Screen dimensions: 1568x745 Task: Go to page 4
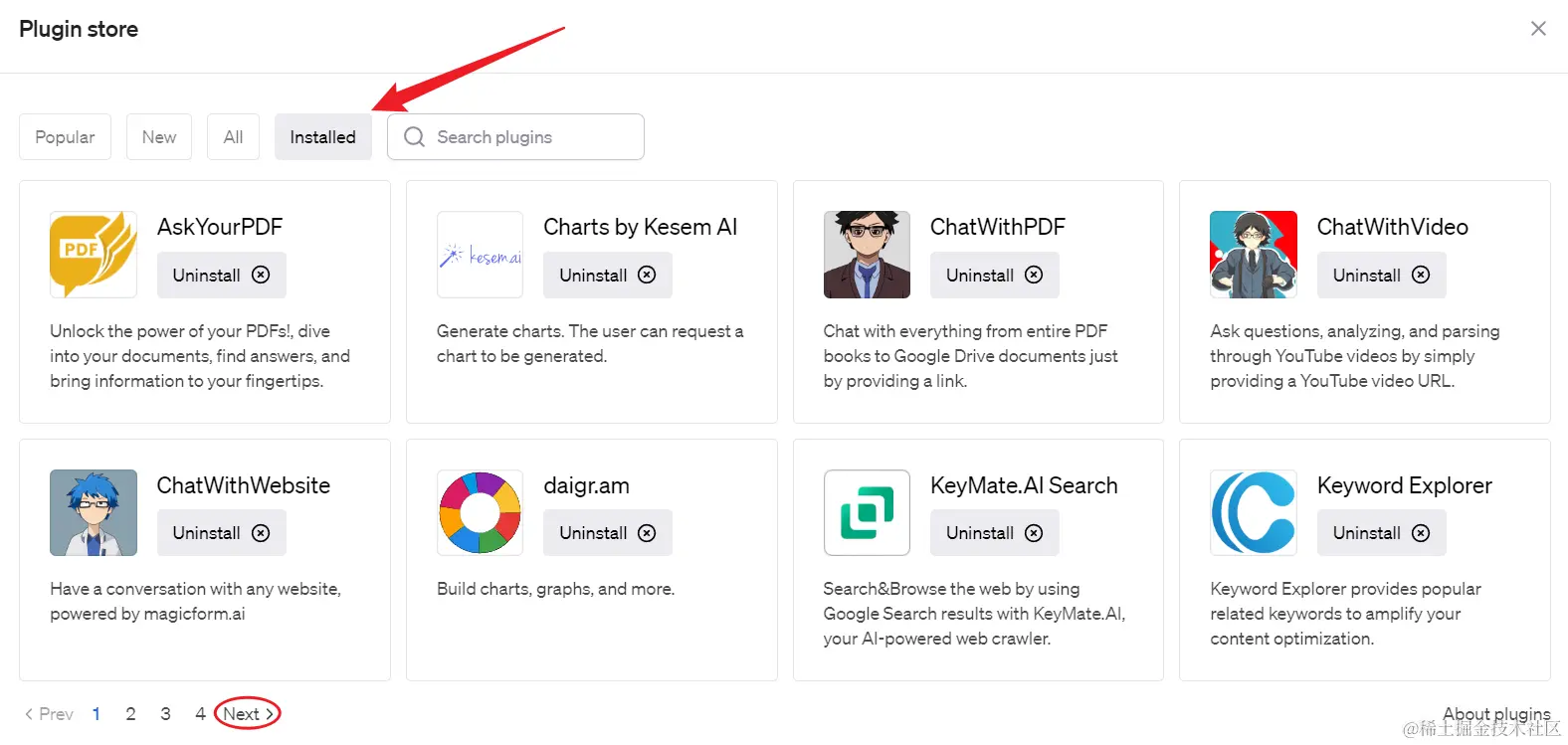click(200, 713)
